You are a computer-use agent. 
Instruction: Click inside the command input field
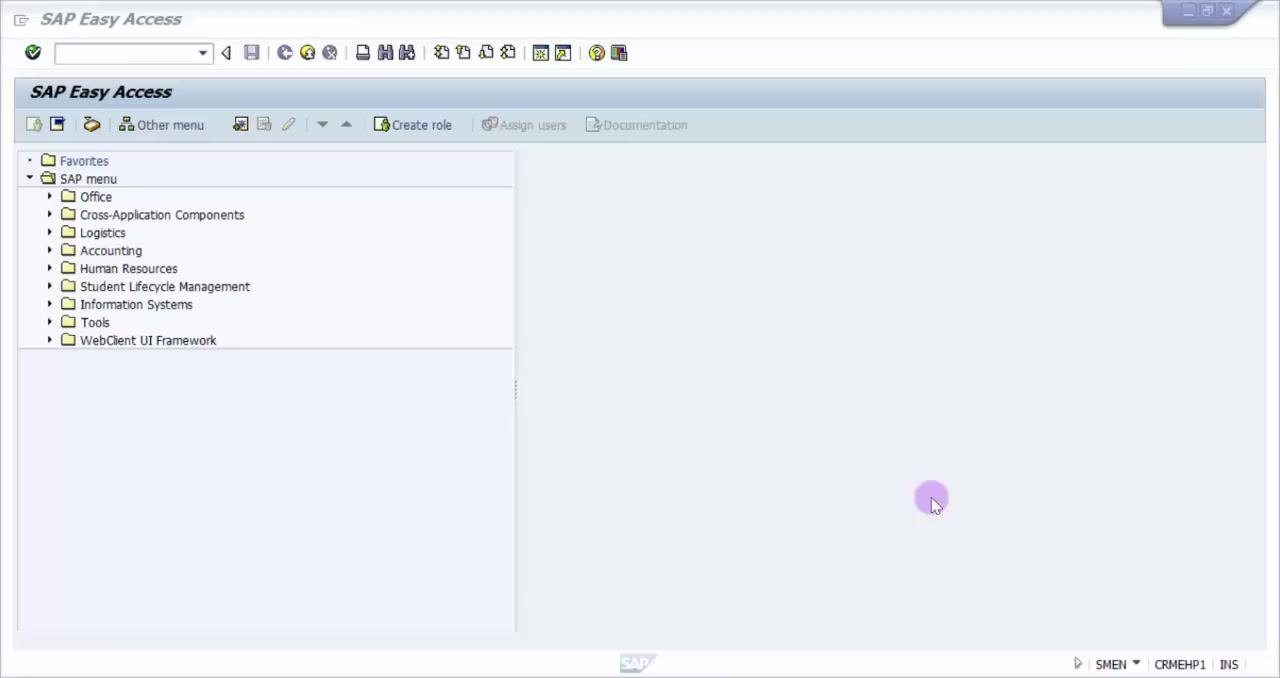click(x=125, y=53)
